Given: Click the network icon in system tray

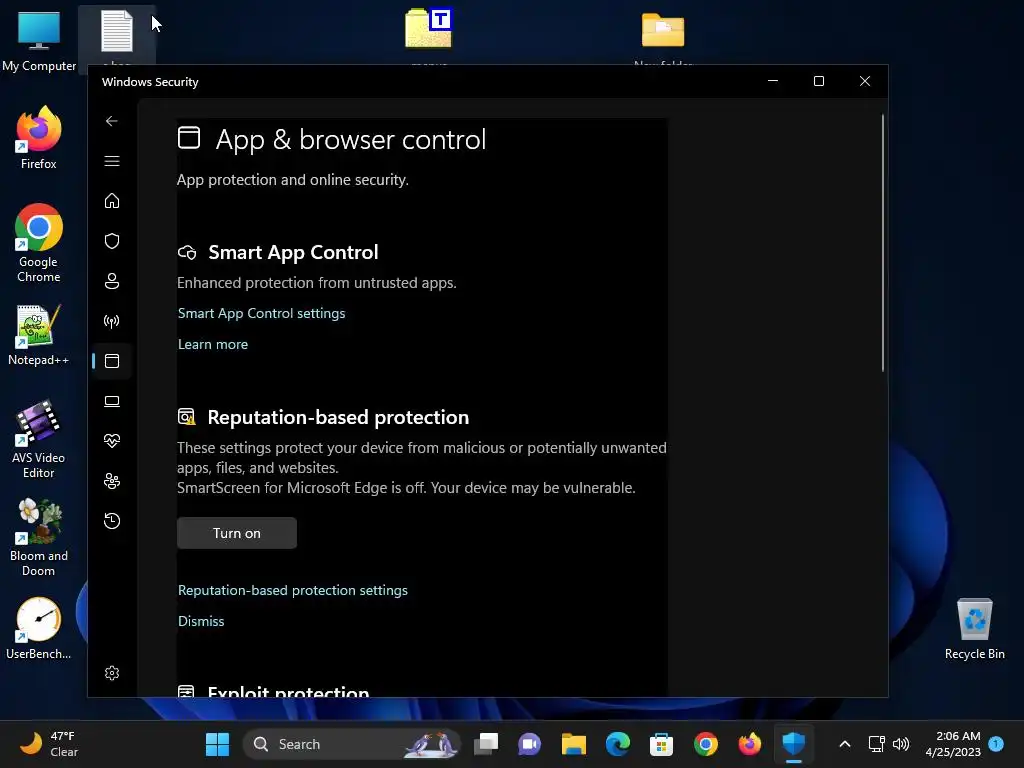Looking at the screenshot, I should [876, 744].
